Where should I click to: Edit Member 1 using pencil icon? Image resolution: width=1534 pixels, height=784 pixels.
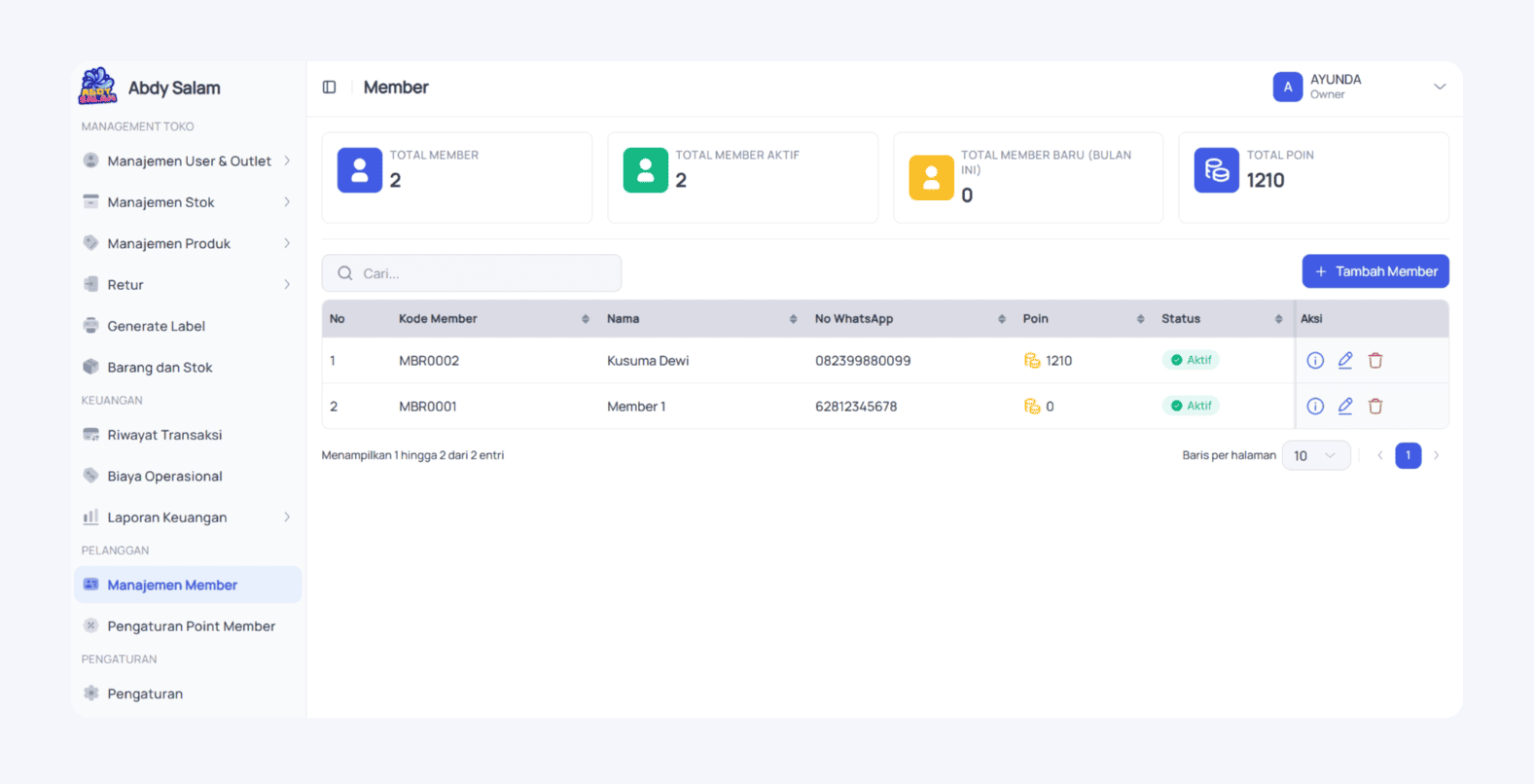[x=1345, y=407]
